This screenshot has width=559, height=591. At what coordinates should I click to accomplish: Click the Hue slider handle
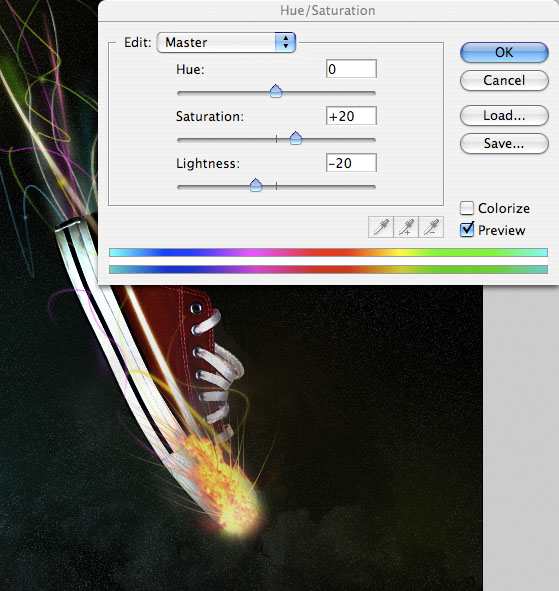276,91
